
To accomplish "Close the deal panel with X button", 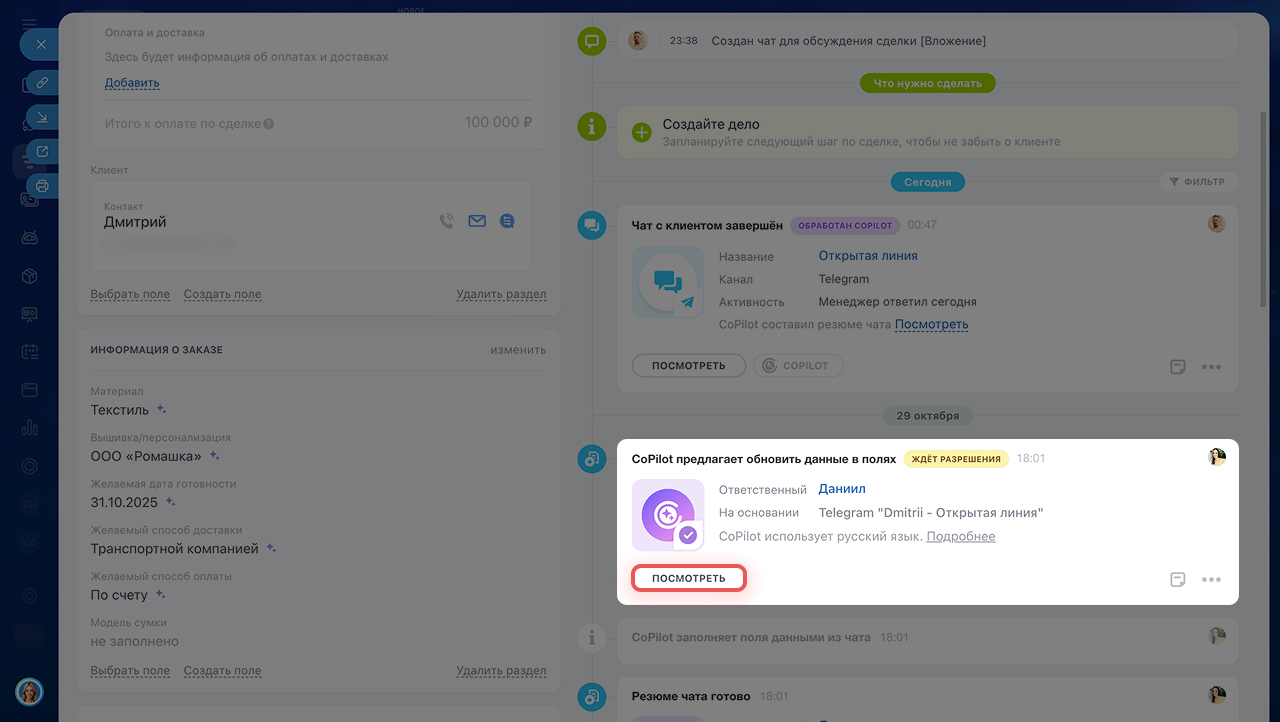I will point(40,45).
